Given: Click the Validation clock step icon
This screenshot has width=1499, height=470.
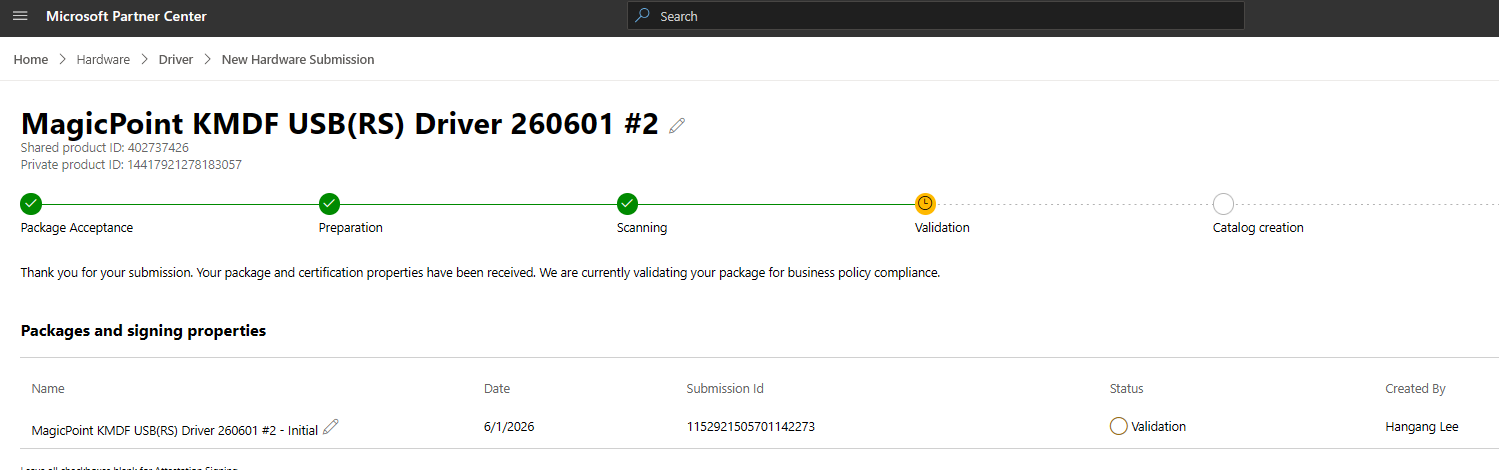Looking at the screenshot, I should click(925, 204).
